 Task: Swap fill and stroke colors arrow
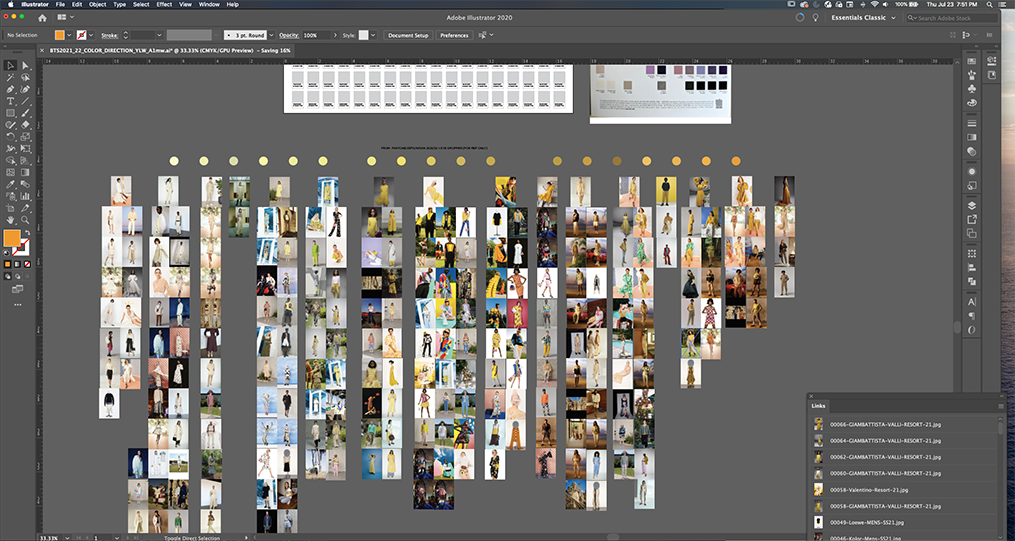coord(27,232)
